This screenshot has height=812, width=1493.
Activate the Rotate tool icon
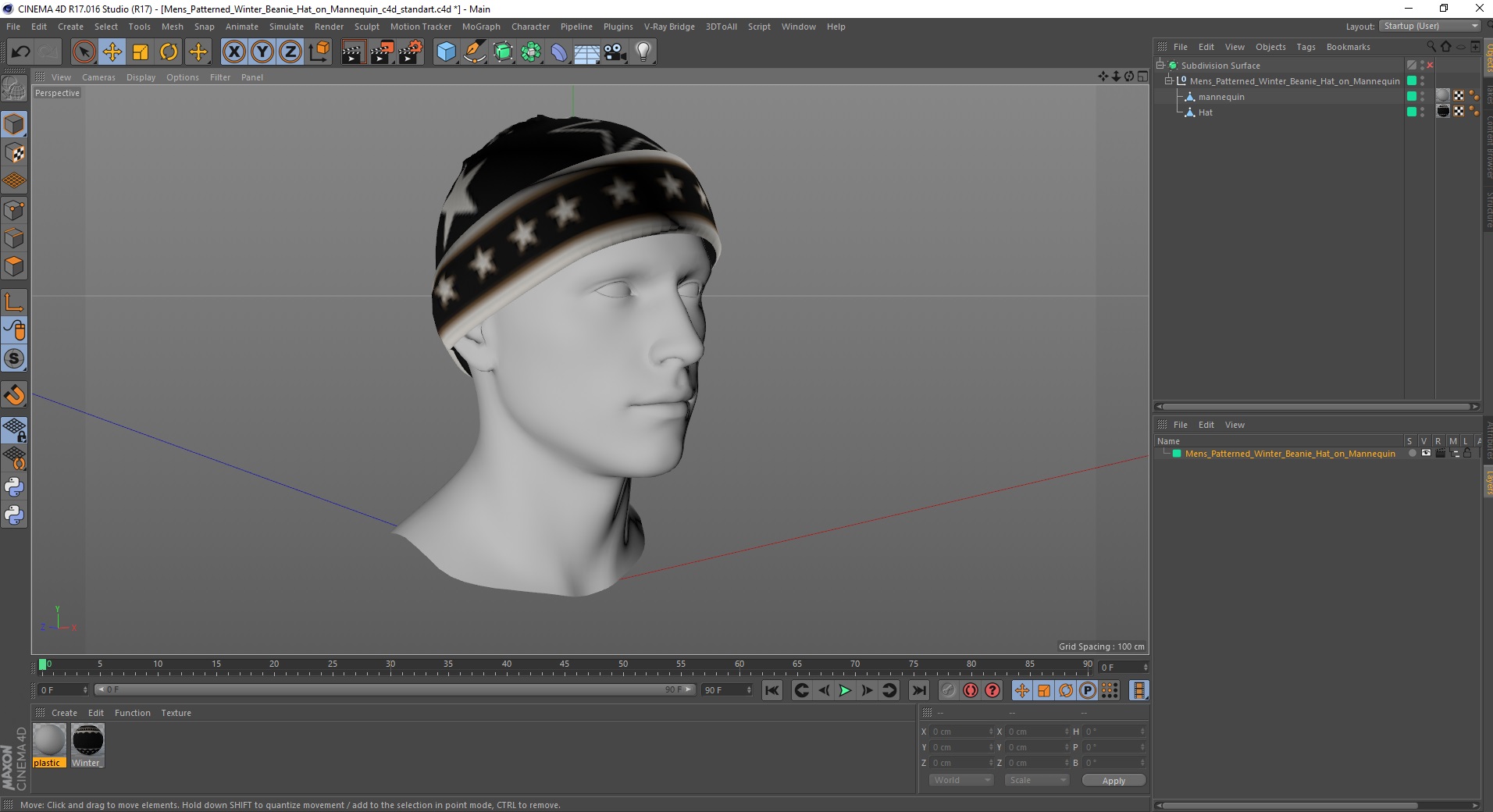point(169,52)
